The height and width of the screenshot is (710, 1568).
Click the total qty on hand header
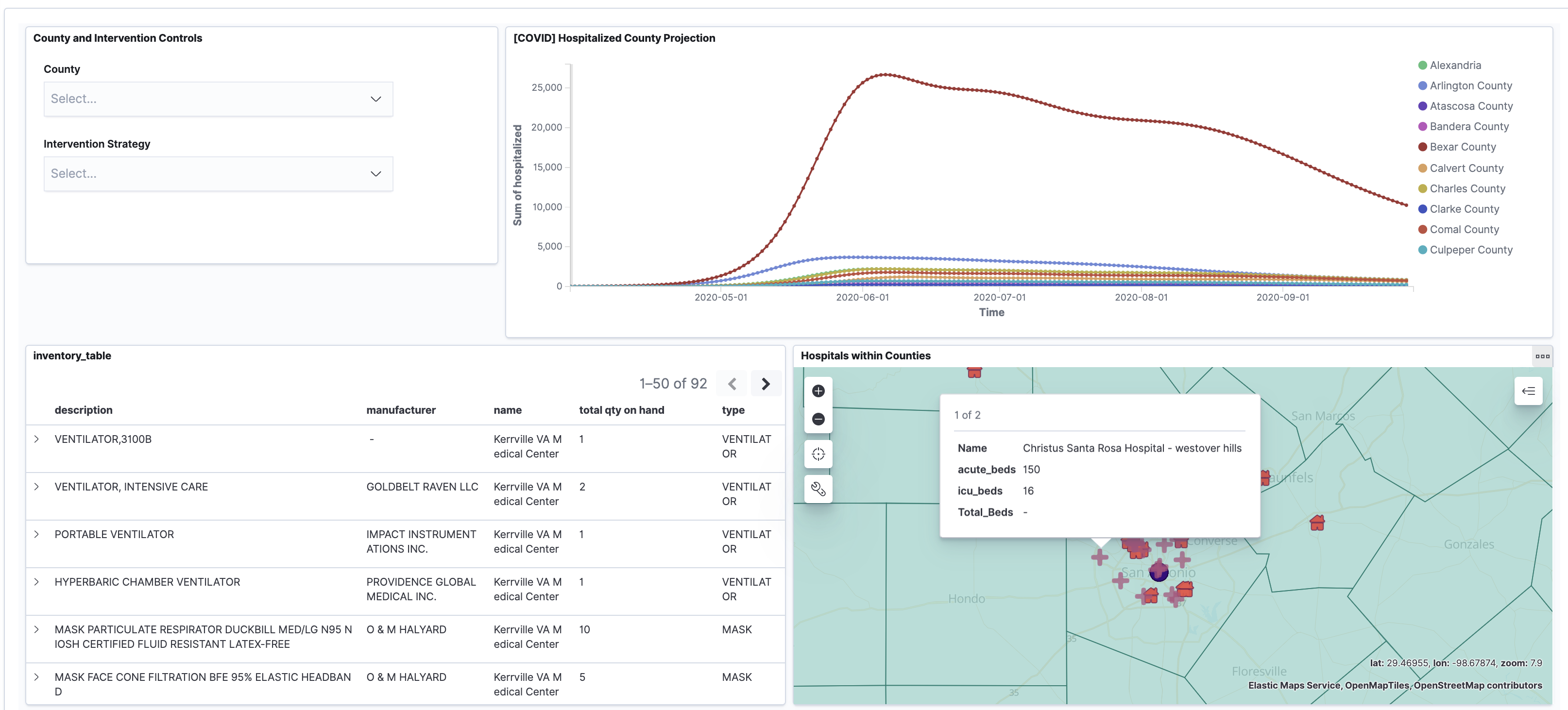(621, 410)
